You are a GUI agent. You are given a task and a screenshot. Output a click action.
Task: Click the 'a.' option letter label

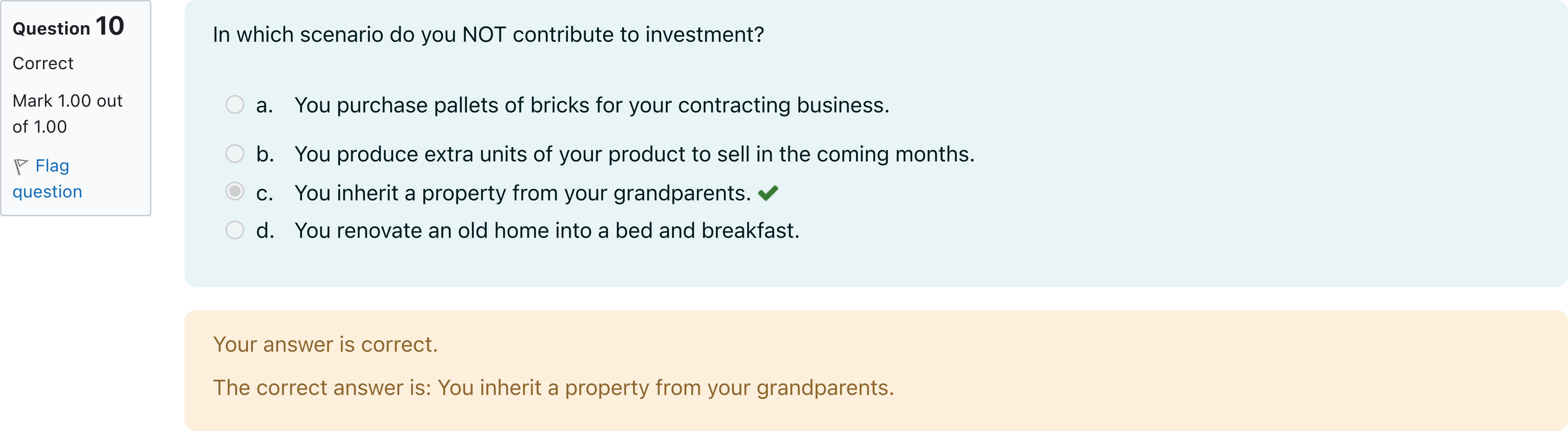click(x=264, y=105)
